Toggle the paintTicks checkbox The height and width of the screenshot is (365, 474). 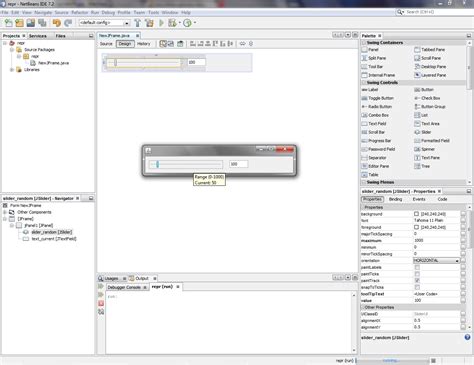(x=417, y=274)
